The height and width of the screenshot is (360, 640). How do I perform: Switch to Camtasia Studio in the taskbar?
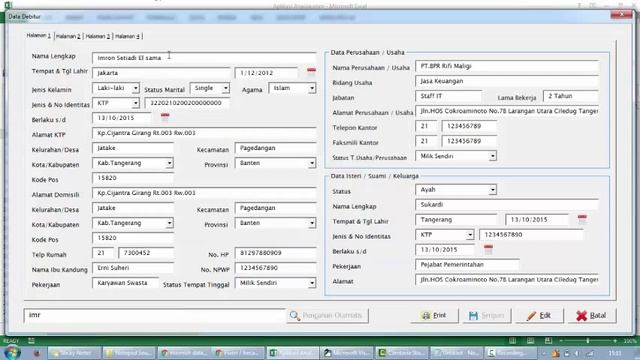(402, 353)
